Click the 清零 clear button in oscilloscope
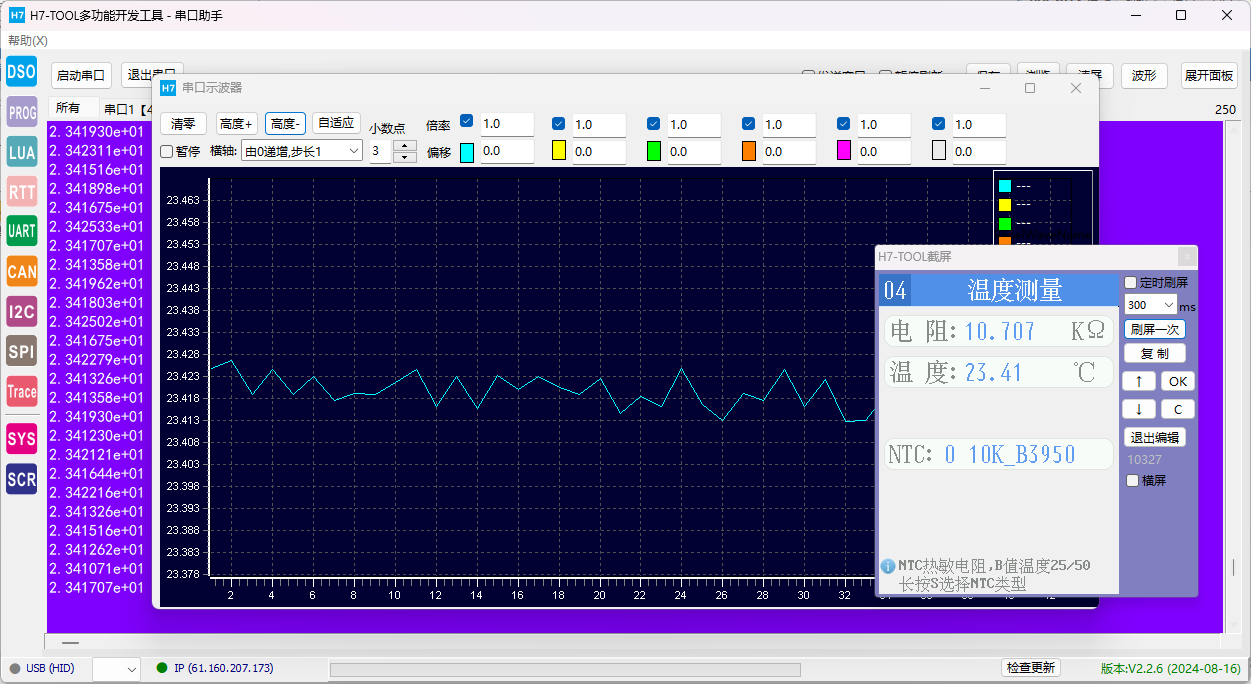Screen dimensions: 1251x684 click(183, 124)
